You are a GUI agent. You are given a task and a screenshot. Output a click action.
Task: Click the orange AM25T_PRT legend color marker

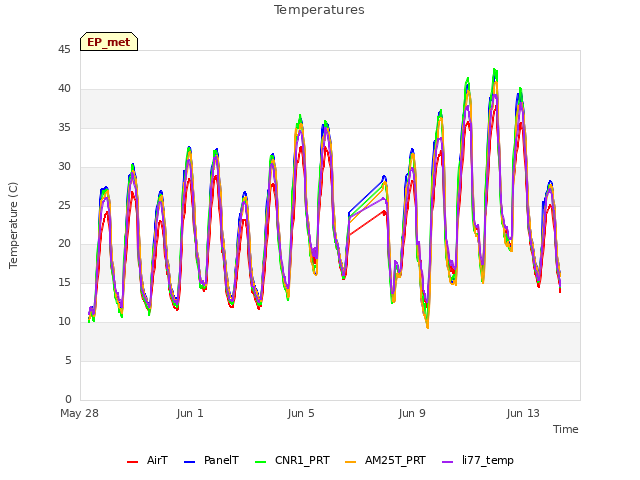tap(351, 462)
